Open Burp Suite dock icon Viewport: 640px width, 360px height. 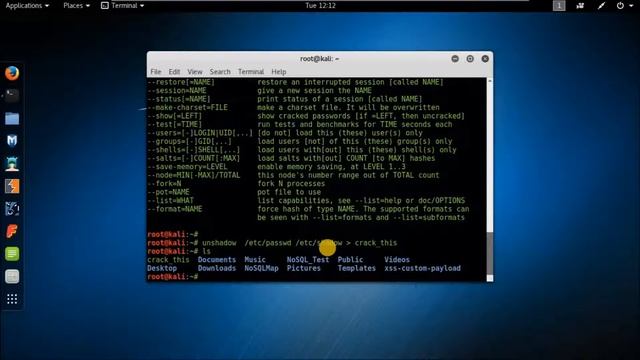[x=12, y=187]
